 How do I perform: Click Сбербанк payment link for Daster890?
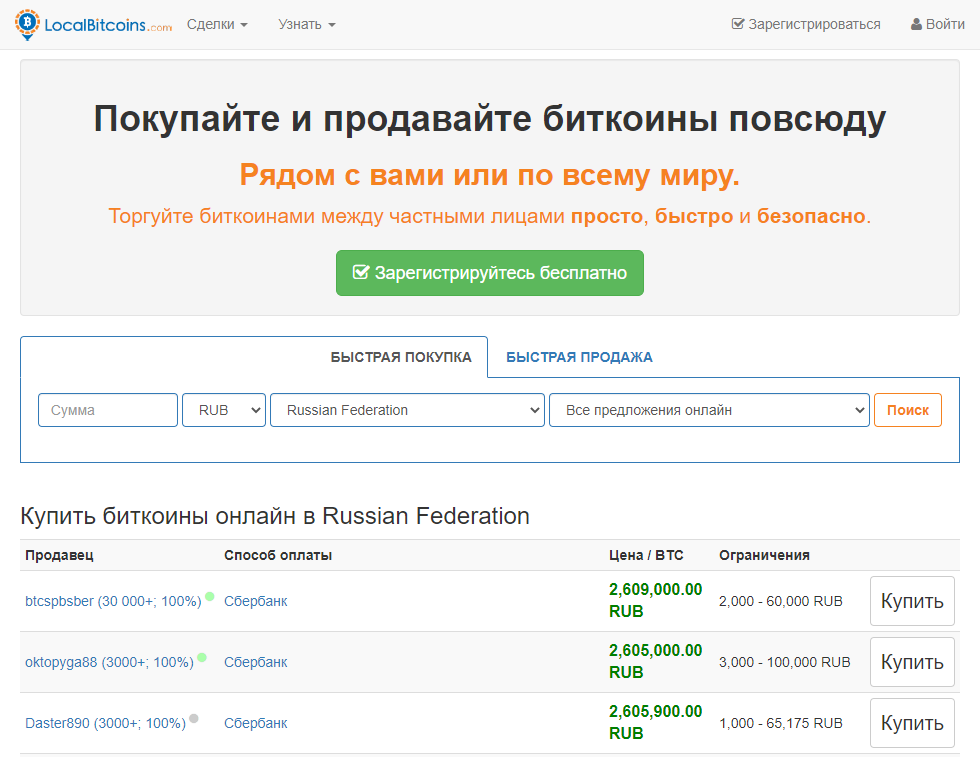[255, 723]
